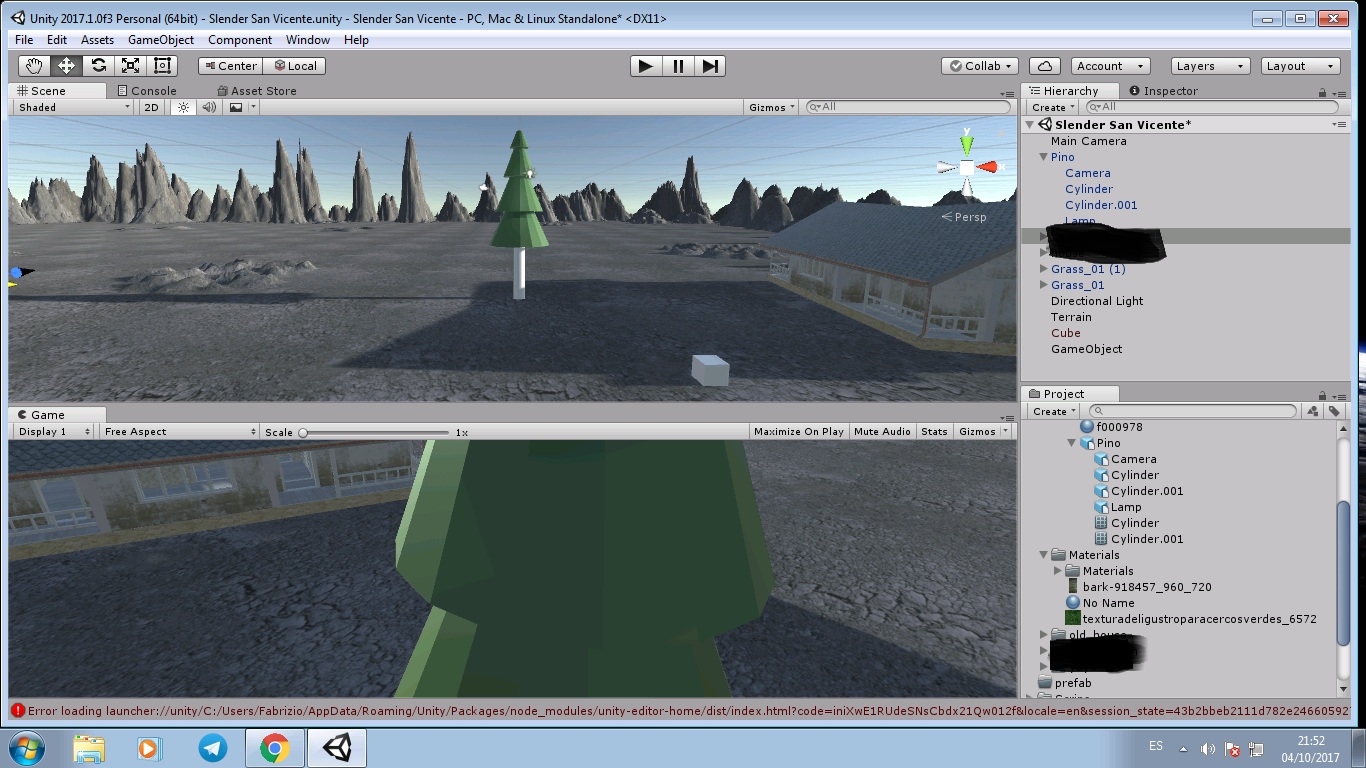Image resolution: width=1366 pixels, height=768 pixels.
Task: Open the Component menu
Action: [240, 40]
